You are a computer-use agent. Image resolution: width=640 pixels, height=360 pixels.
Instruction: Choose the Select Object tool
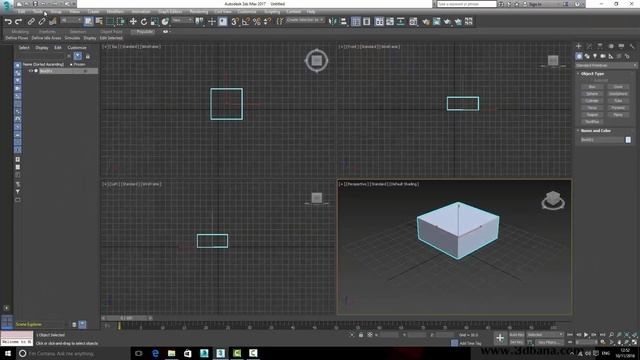pyautogui.click(x=89, y=22)
